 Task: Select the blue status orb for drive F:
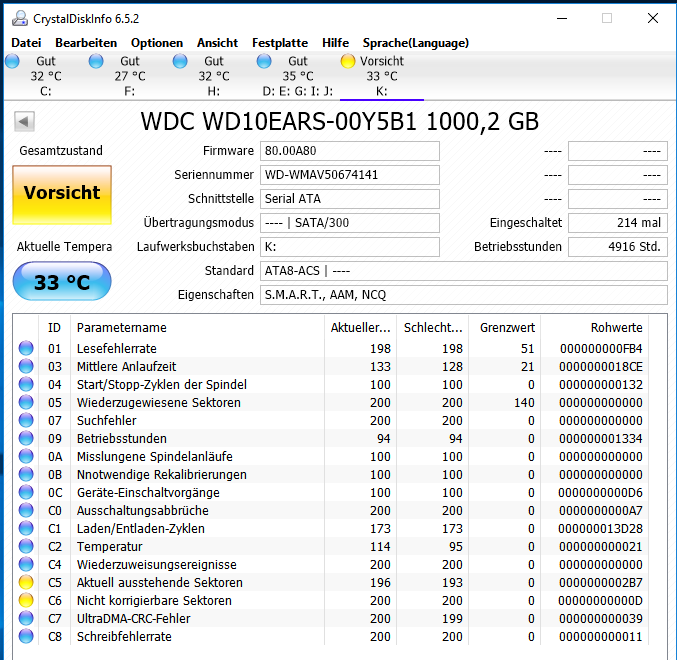pos(96,61)
